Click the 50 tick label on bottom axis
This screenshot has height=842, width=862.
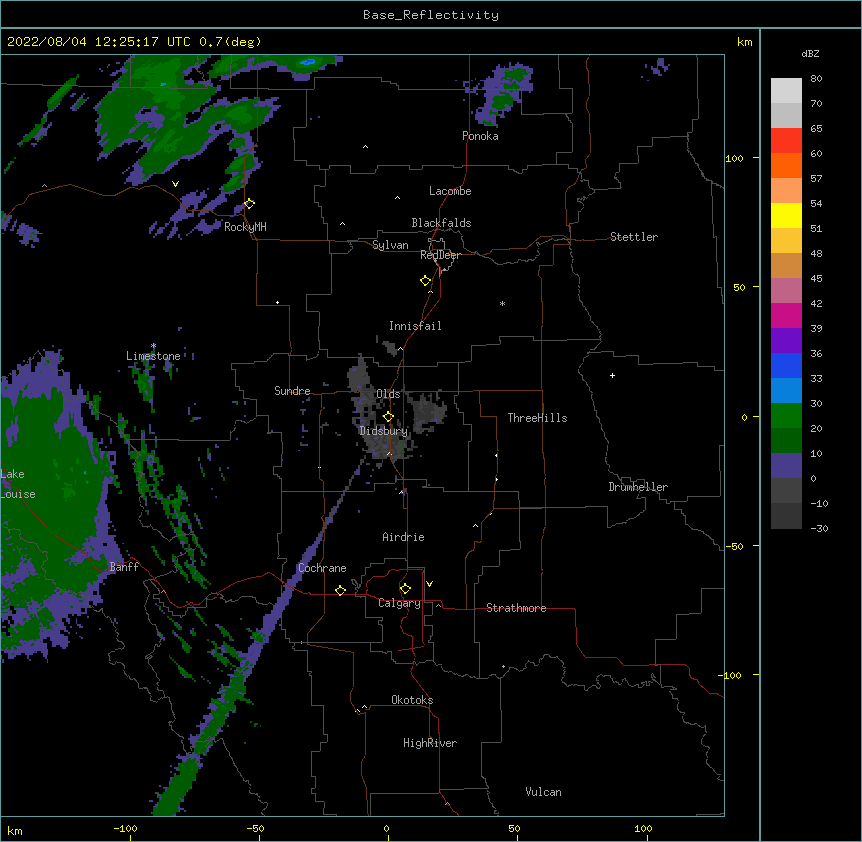click(514, 828)
